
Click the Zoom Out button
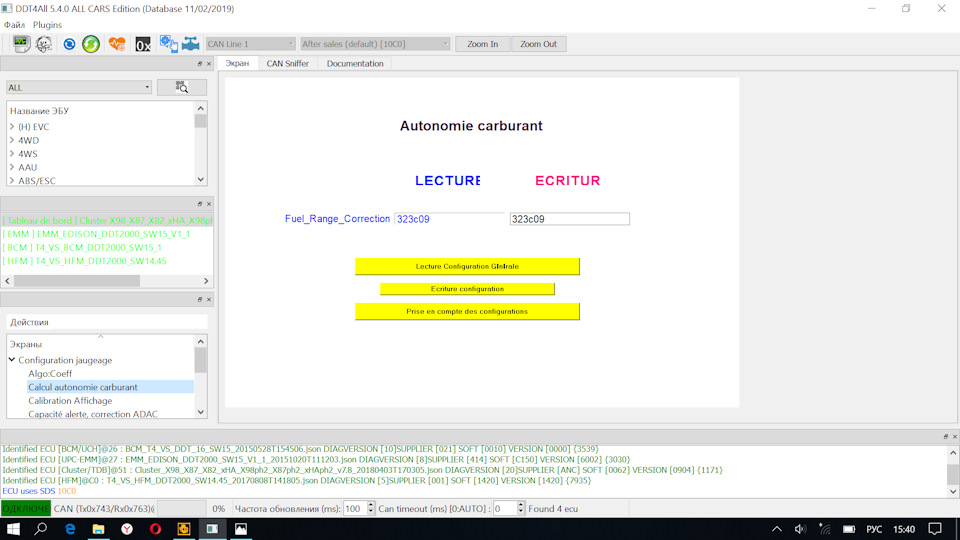[x=538, y=44]
